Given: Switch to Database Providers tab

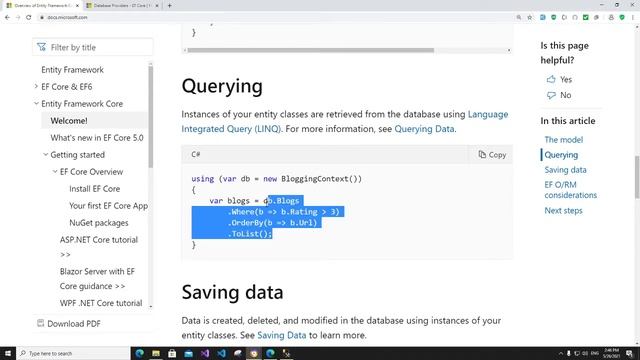Looking at the screenshot, I should [122, 6].
